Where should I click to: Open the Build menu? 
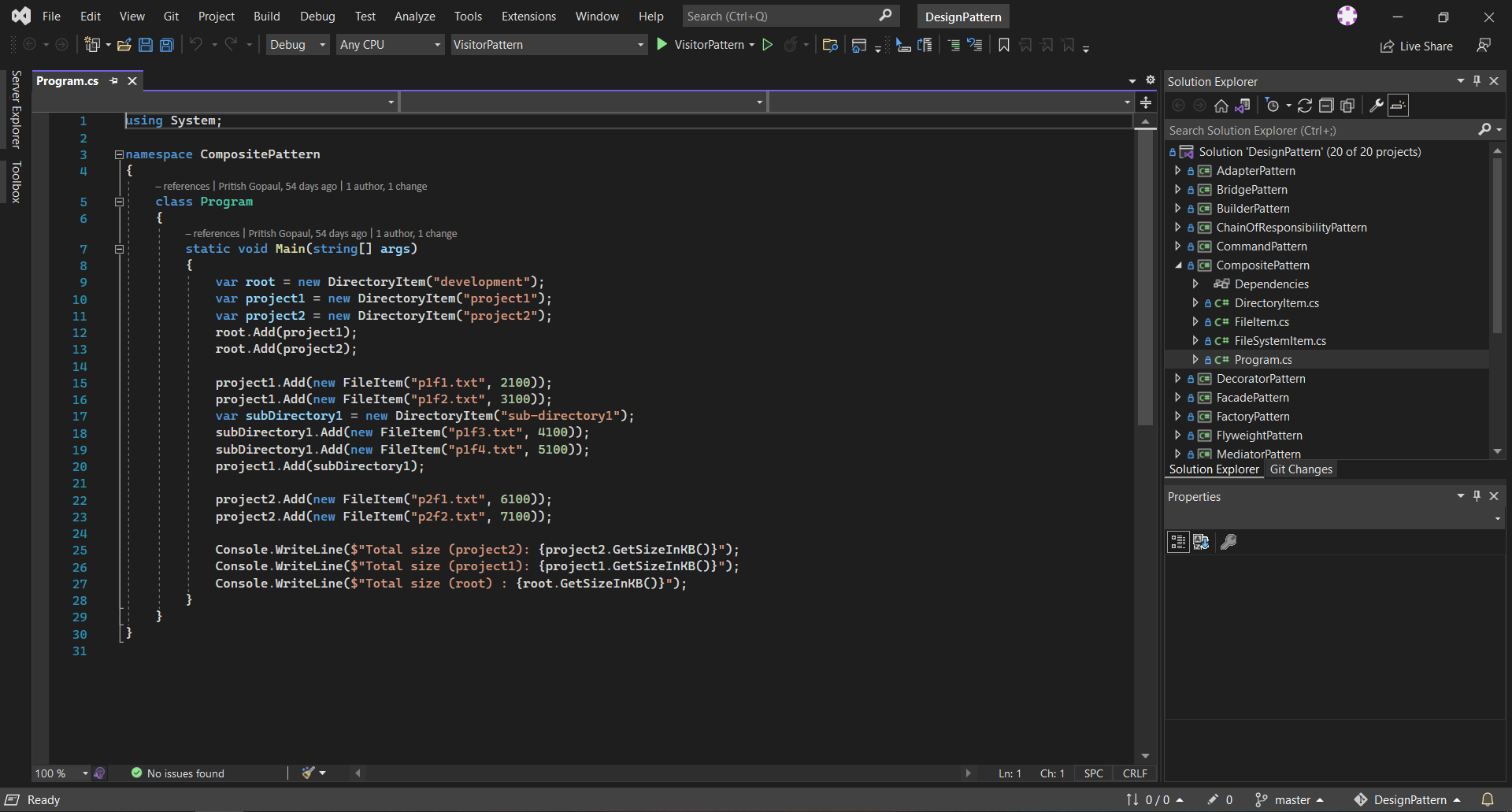pos(266,16)
